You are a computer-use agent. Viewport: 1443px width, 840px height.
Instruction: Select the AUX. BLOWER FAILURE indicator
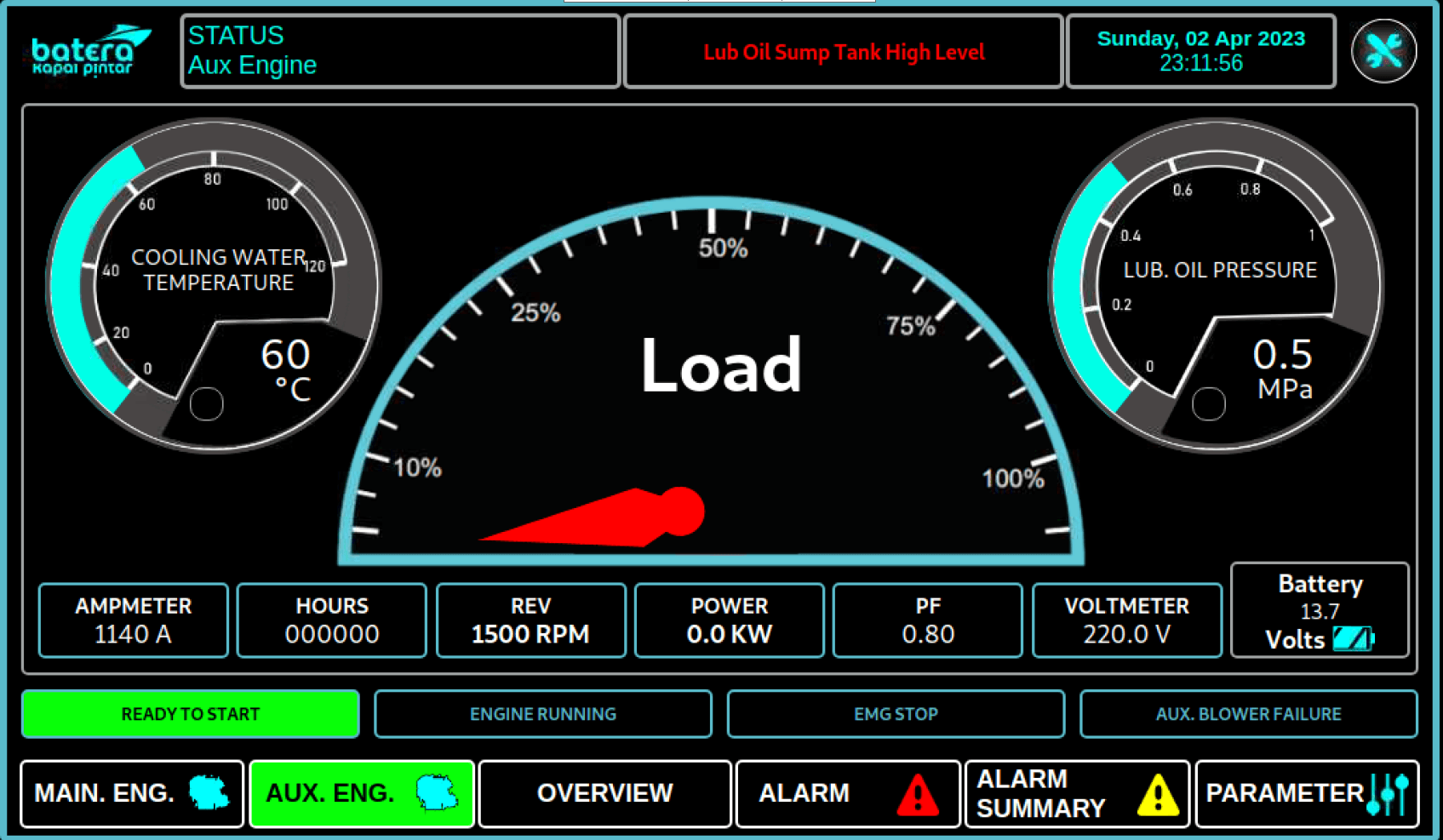coord(1248,714)
